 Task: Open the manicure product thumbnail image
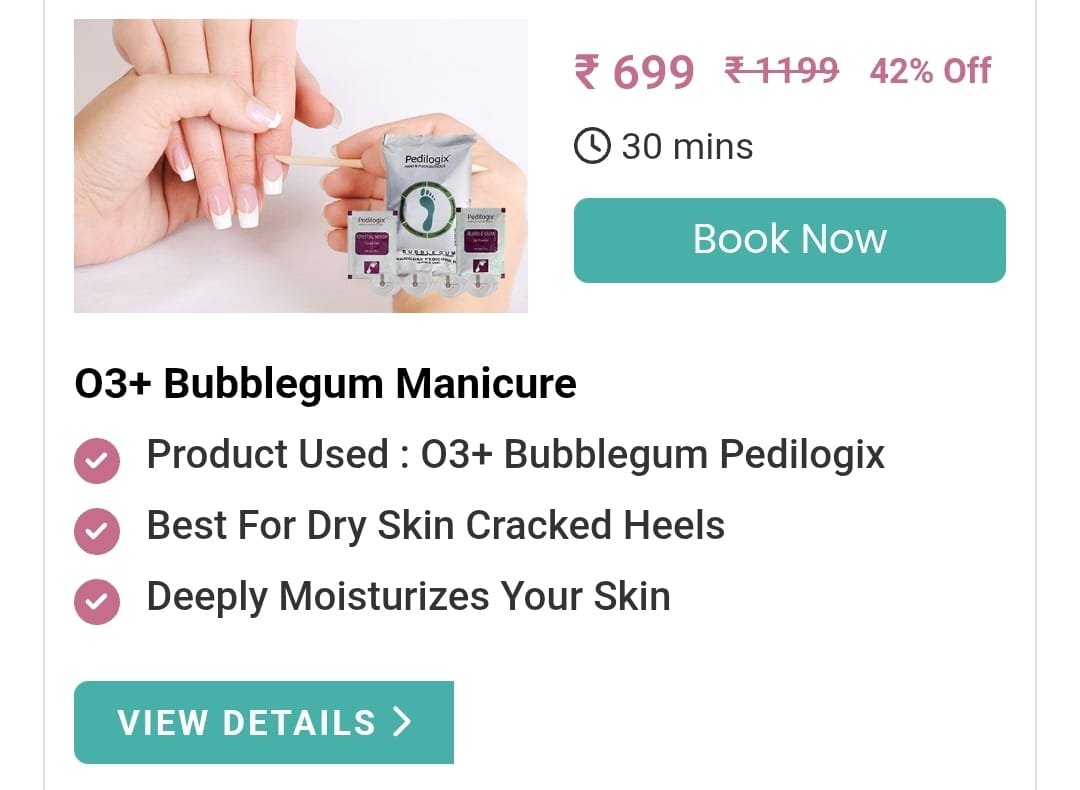click(301, 166)
